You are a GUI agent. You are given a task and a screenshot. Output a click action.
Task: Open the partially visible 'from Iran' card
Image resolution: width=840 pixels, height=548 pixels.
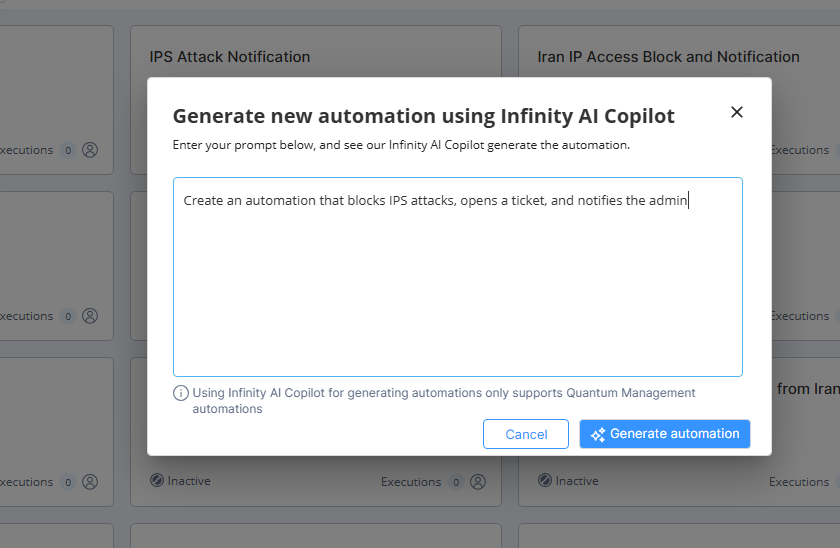808,389
